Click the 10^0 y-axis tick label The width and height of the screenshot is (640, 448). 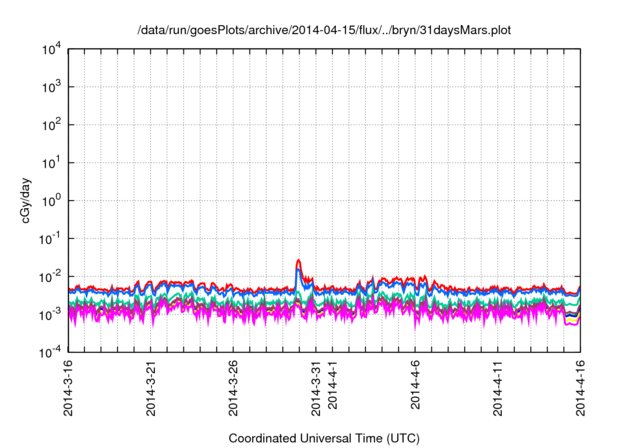pos(51,201)
